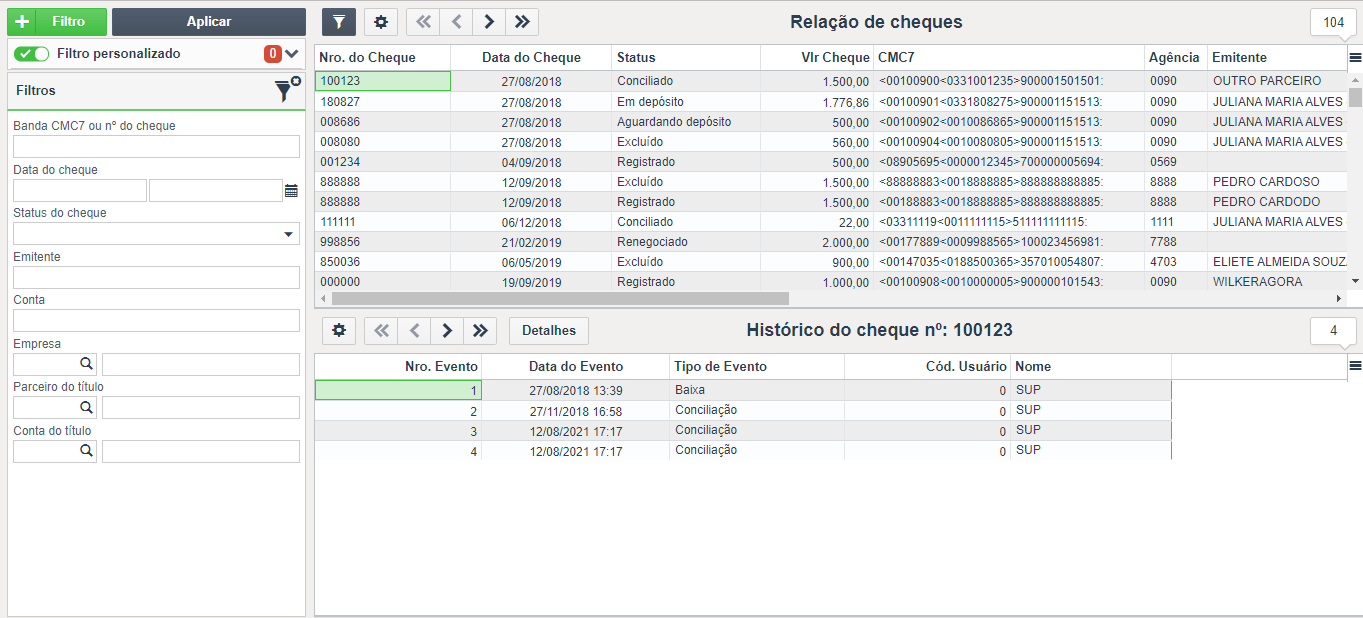This screenshot has height=618, width=1363.
Task: Sort by Emitente column header
Action: pos(1278,58)
